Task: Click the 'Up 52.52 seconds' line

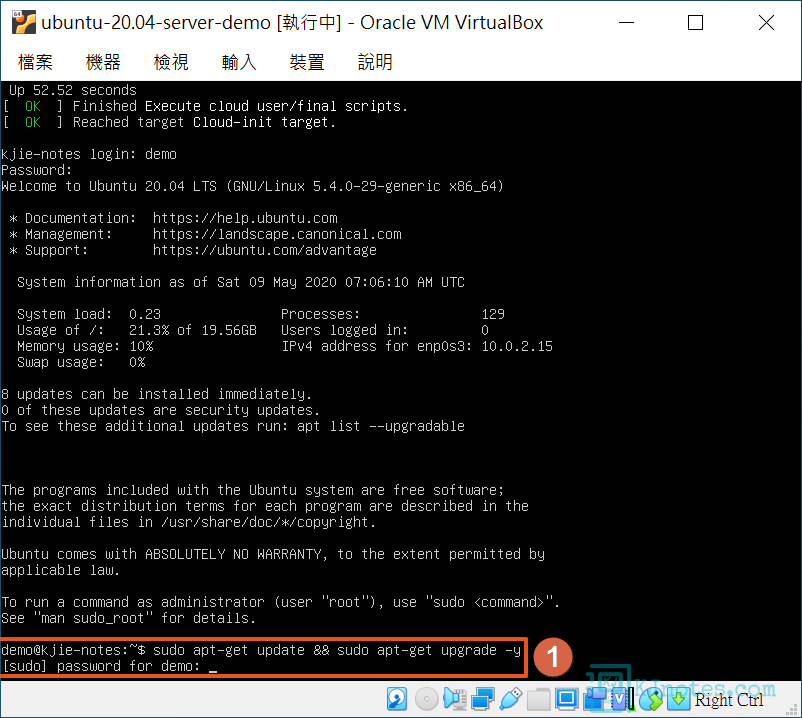Action: (73, 91)
